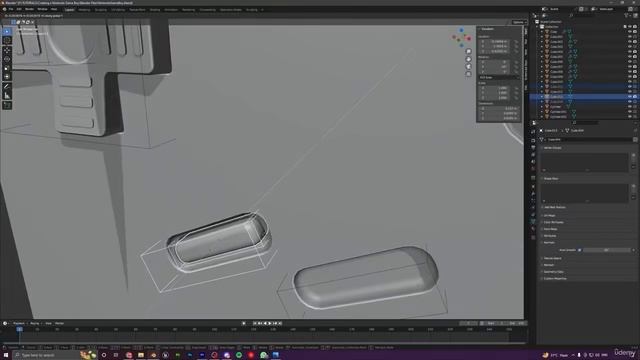Image resolution: width=640 pixels, height=360 pixels.
Task: Expand the Vertex Groups panel
Action: 553,148
